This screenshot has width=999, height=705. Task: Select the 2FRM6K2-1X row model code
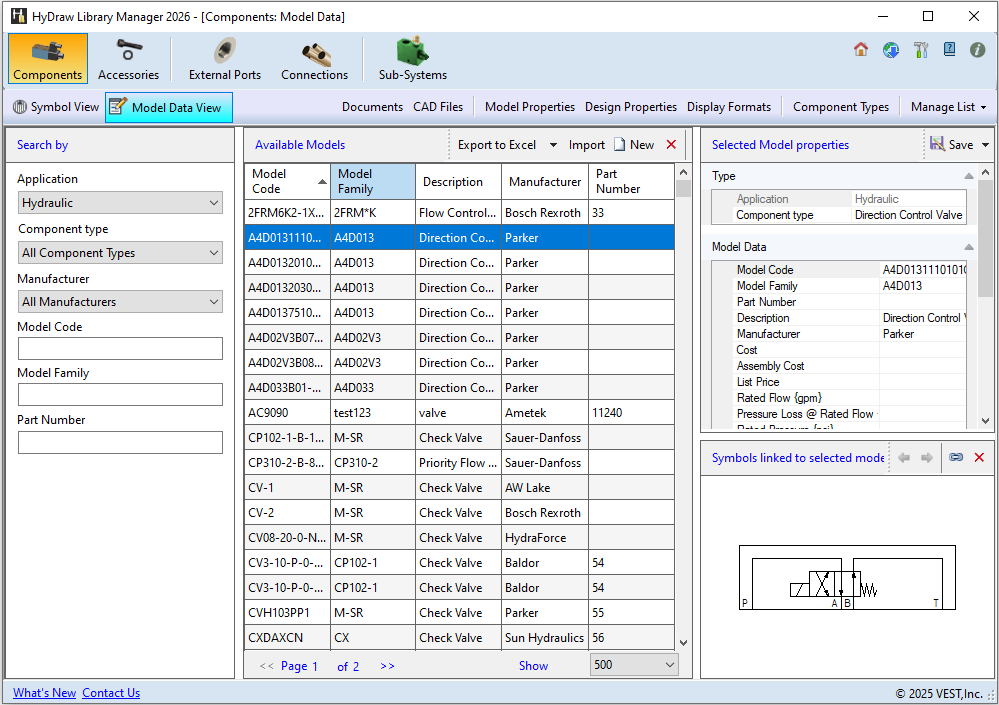[x=287, y=213]
